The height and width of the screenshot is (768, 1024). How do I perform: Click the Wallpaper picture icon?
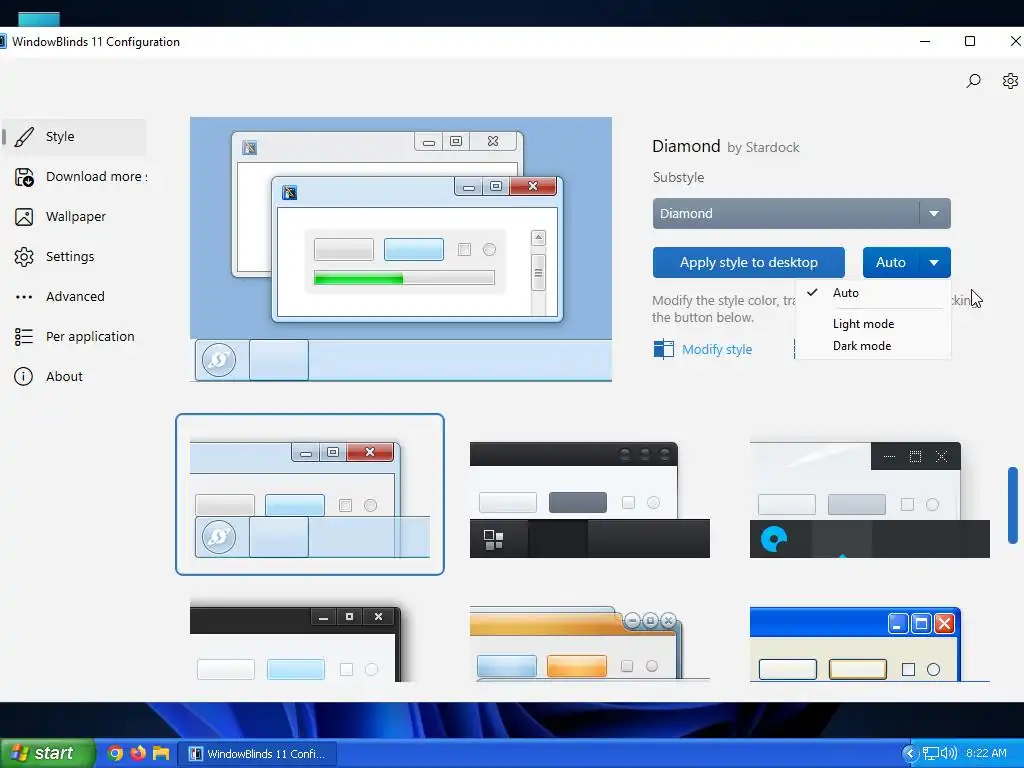coord(24,217)
